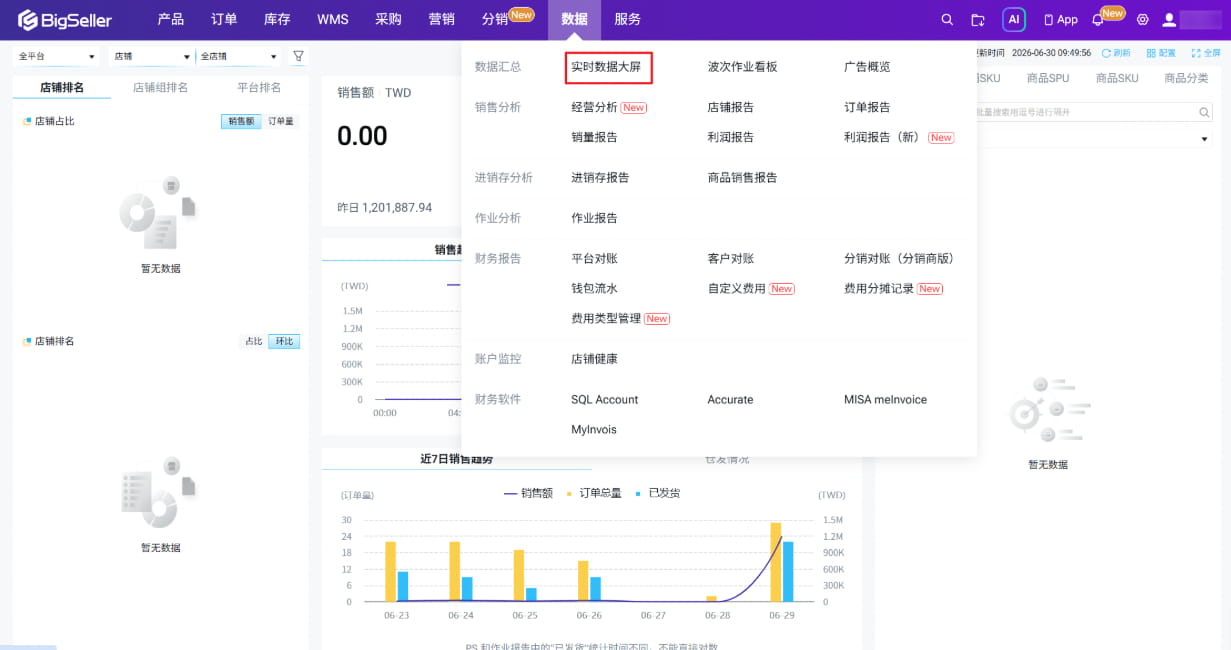Viewport: 1231px width, 650px height.
Task: Toggle 占比 in the 店铺排名 panel
Action: [x=254, y=341]
